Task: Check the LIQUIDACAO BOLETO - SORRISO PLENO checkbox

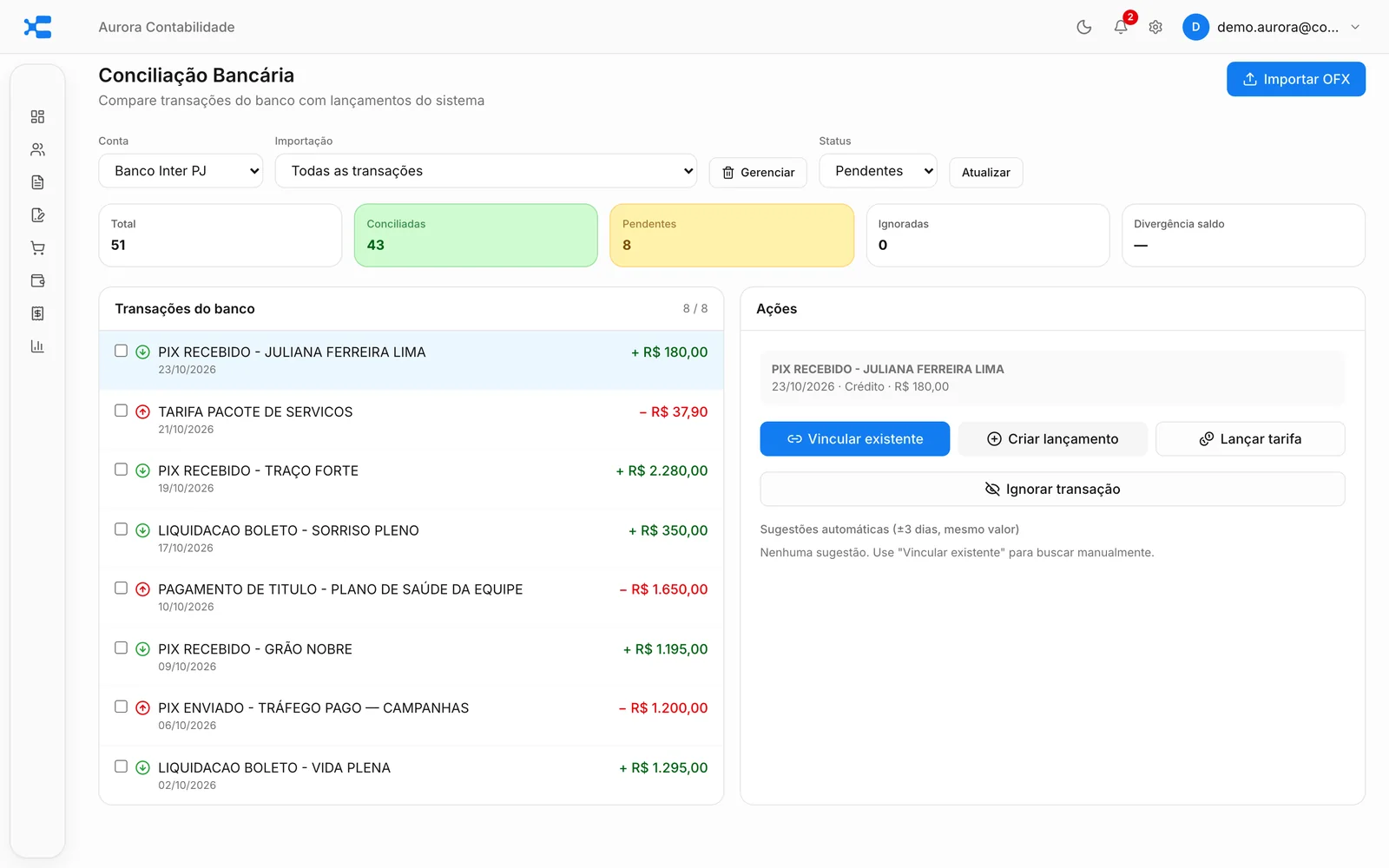Action: [x=121, y=529]
